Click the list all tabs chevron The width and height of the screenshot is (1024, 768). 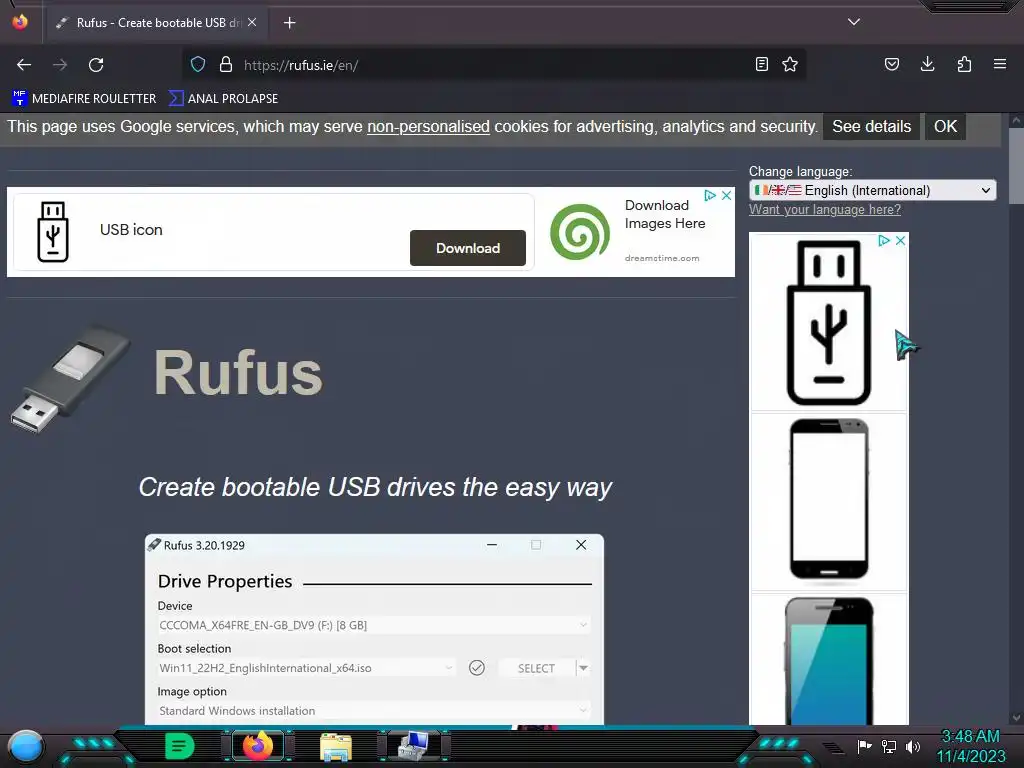click(x=854, y=22)
